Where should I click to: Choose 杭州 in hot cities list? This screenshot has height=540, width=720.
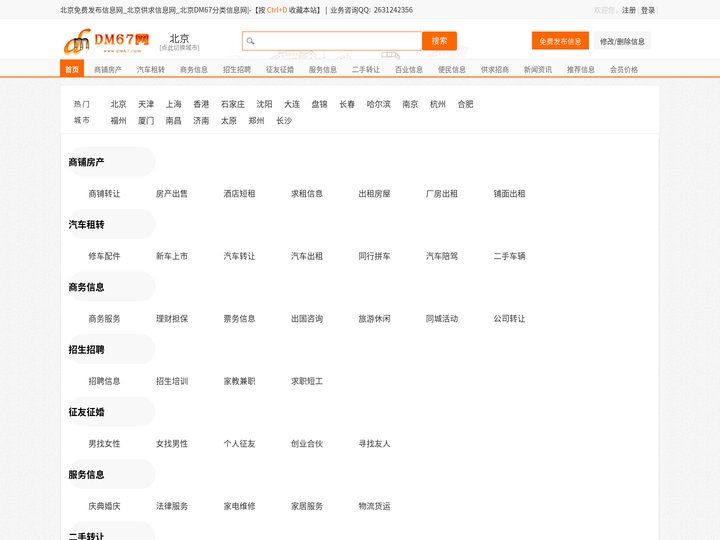click(438, 104)
